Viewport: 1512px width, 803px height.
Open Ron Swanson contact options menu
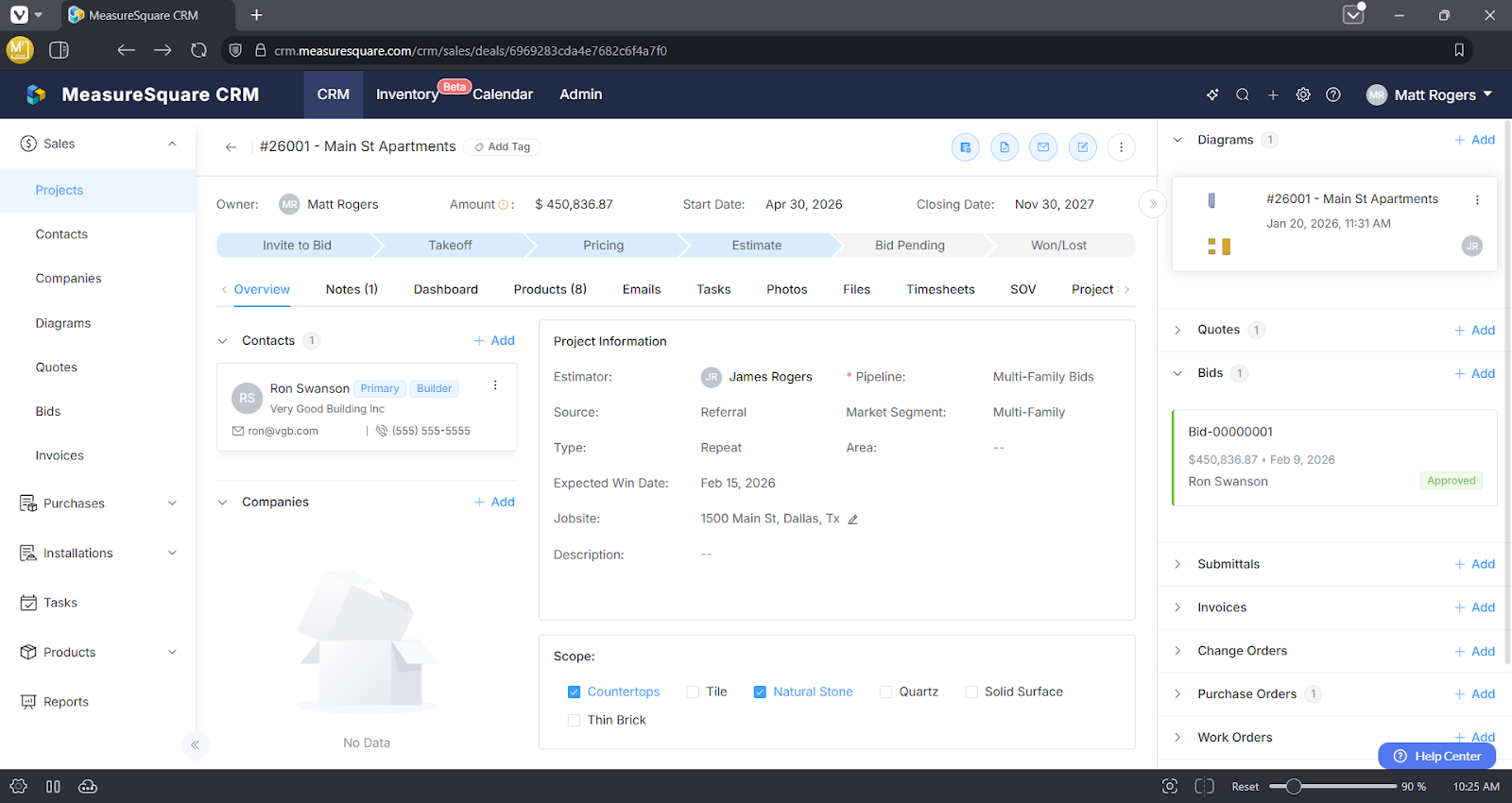click(495, 385)
